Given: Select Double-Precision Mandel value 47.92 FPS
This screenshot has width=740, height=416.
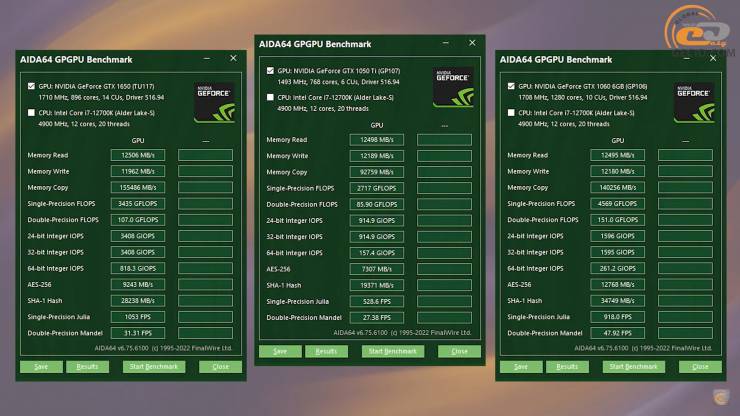Looking at the screenshot, I should (617, 333).
